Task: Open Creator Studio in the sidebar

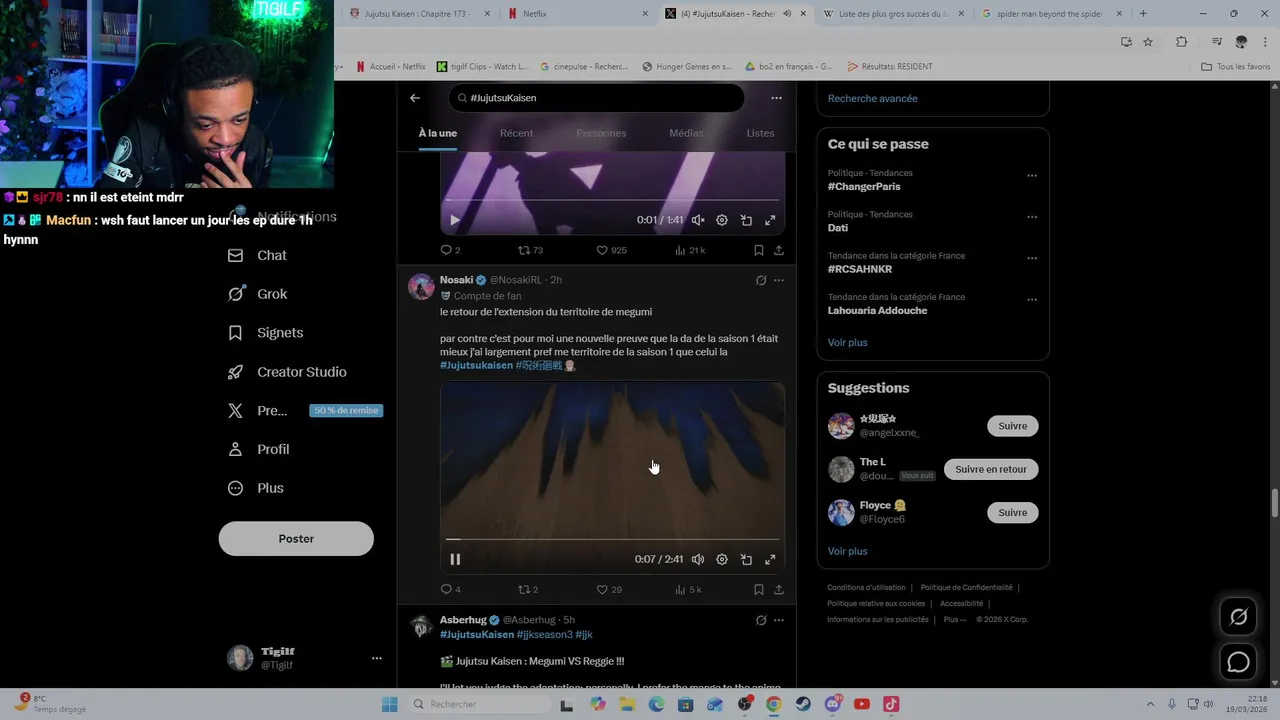Action: [x=287, y=372]
